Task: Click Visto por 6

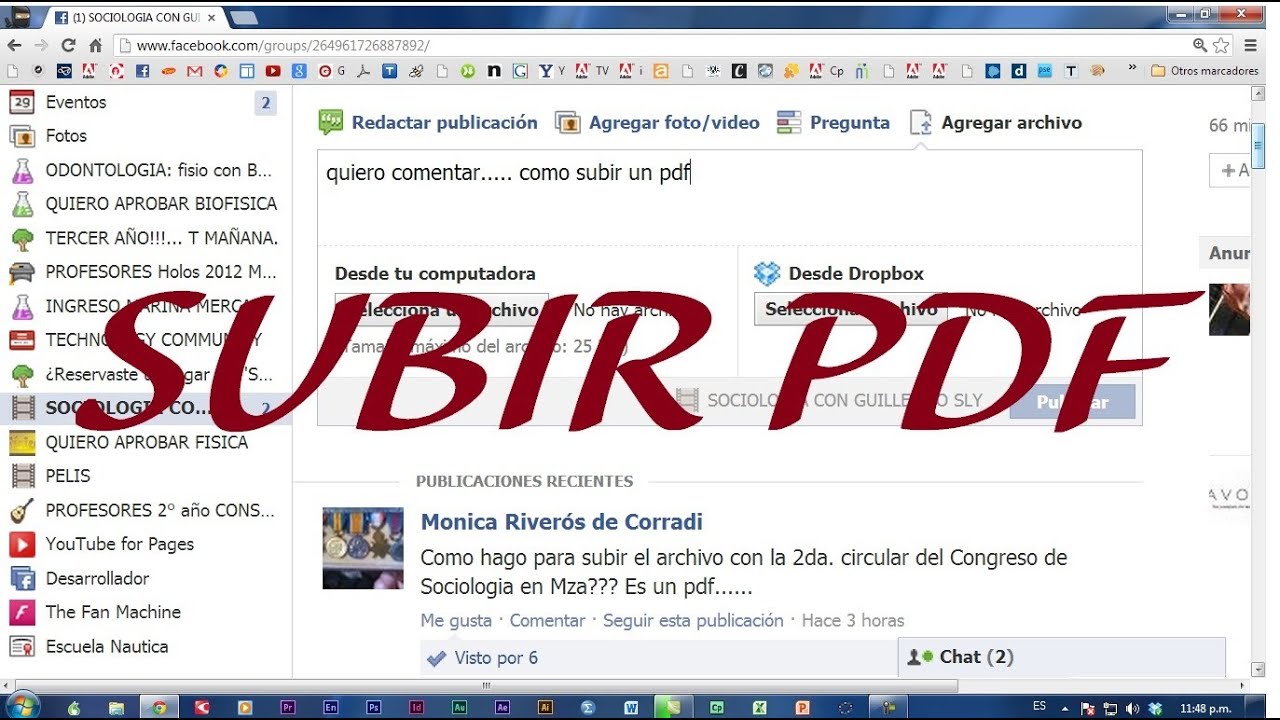Action: 496,658
